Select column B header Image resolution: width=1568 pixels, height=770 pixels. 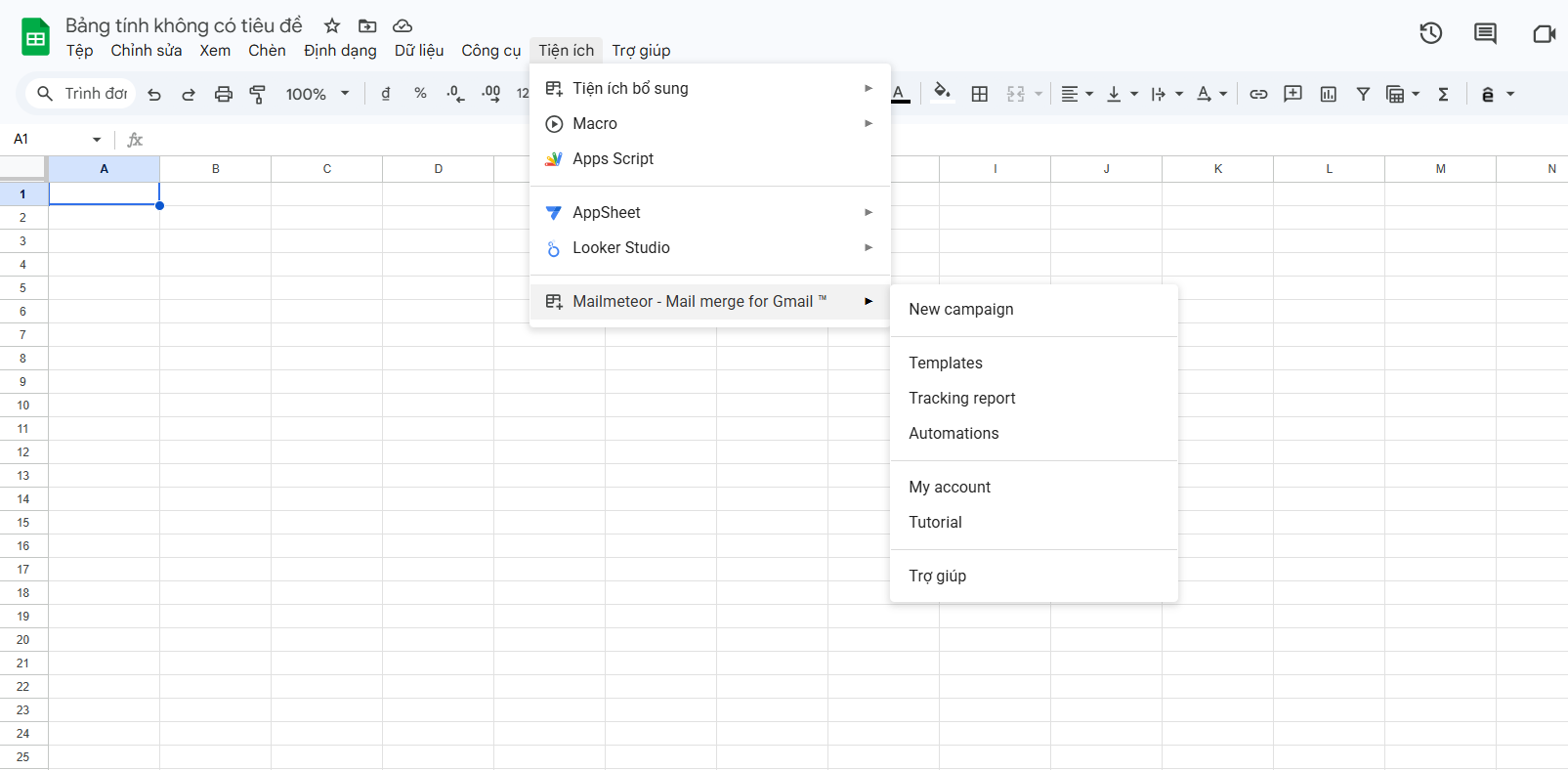216,169
